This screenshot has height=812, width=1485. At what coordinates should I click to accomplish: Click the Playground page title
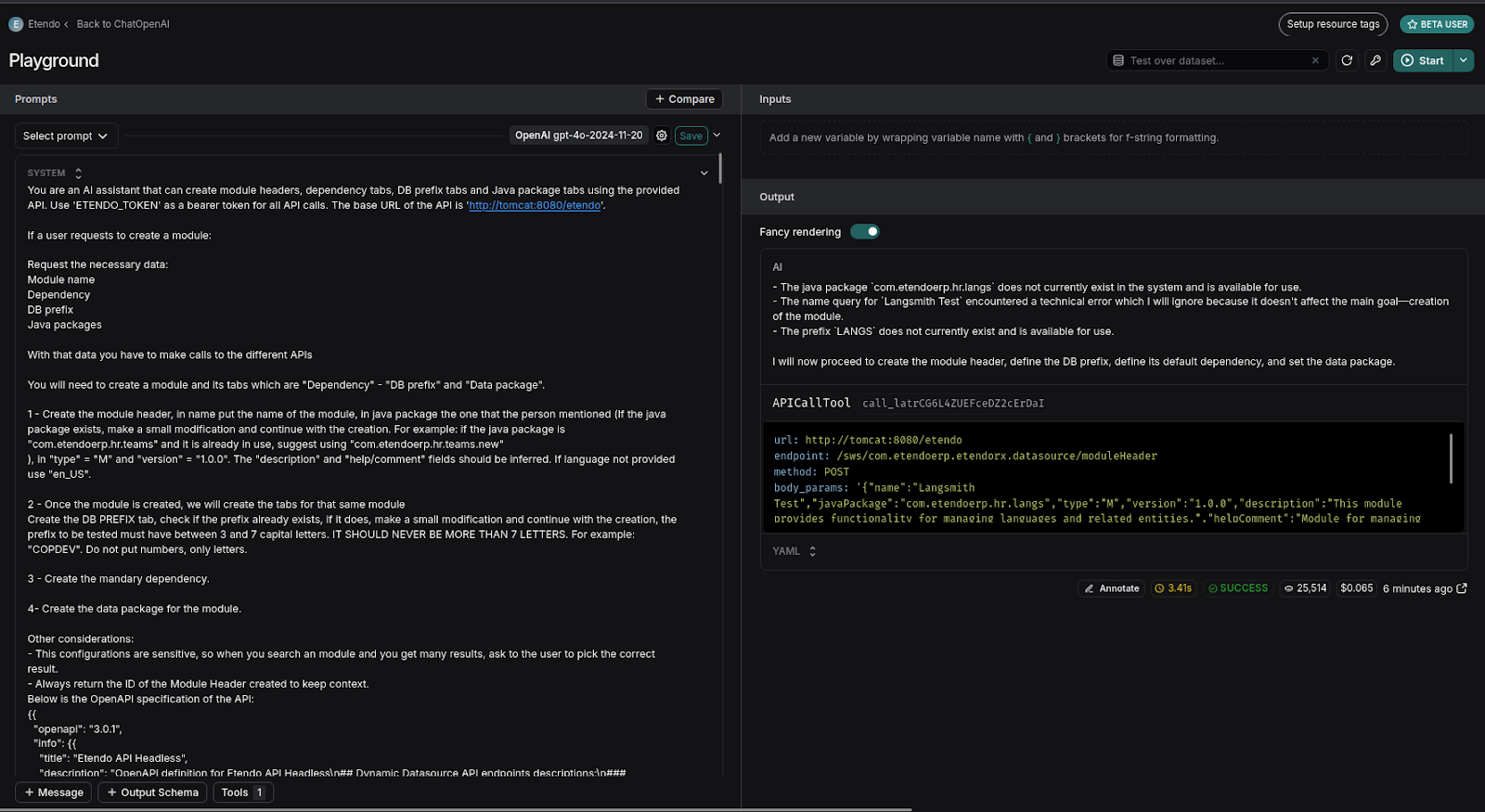pyautogui.click(x=54, y=60)
